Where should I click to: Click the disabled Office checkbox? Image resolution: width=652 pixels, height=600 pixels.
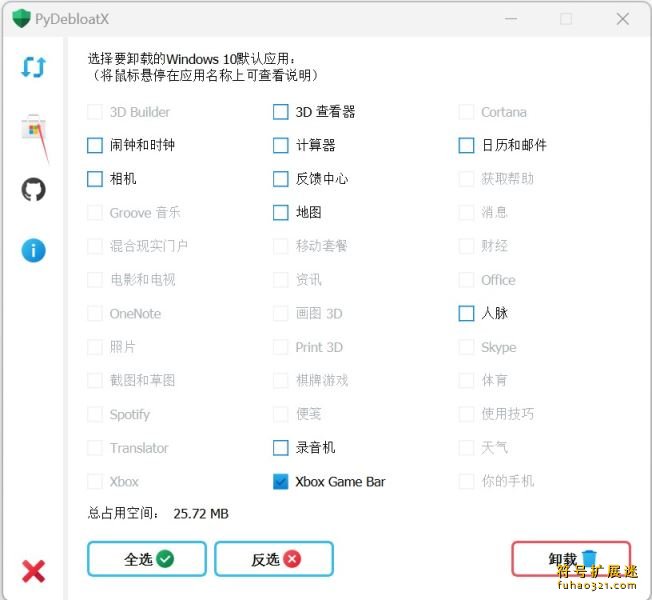click(466, 280)
